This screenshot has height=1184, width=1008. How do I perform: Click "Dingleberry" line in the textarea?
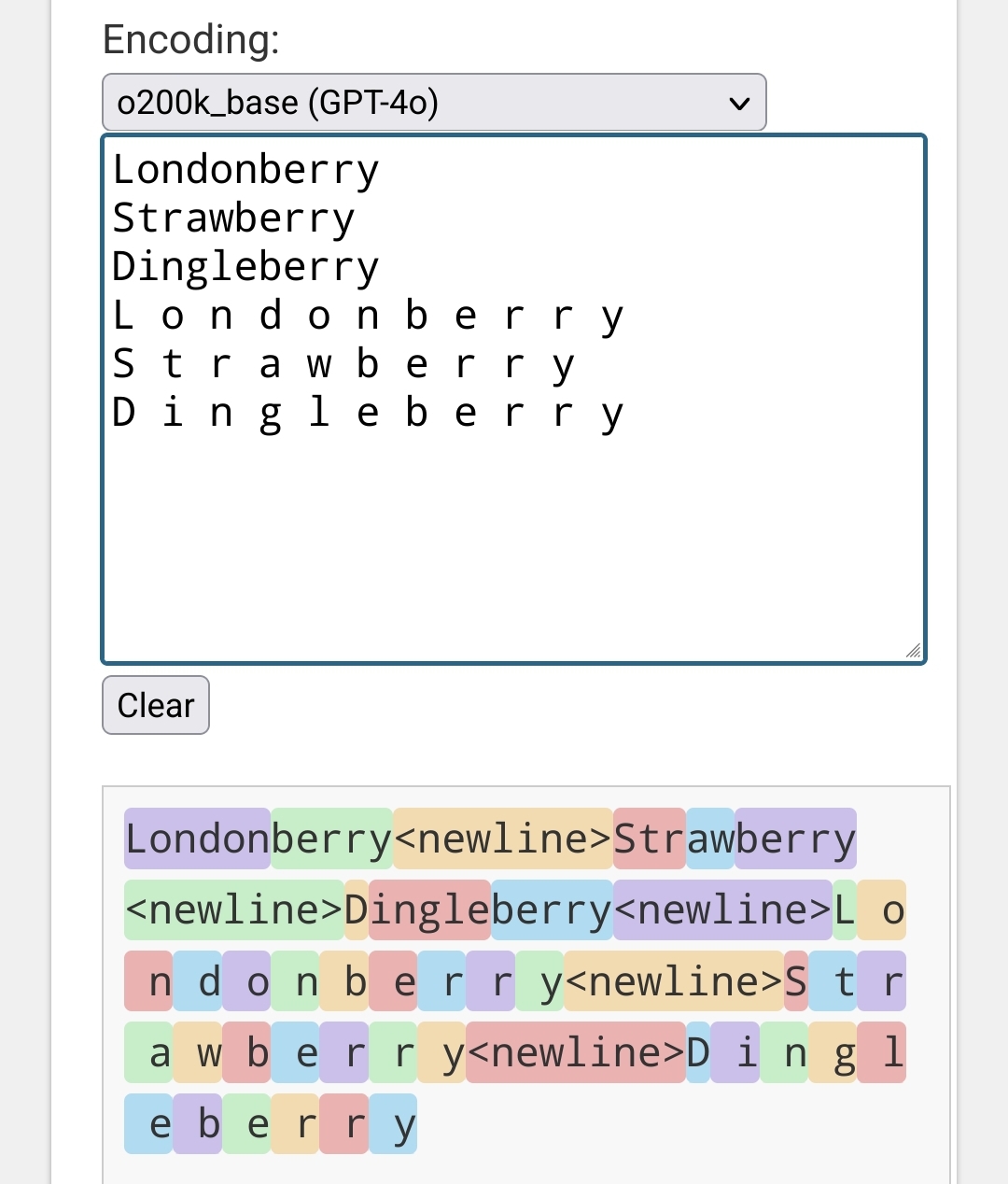pos(246,267)
